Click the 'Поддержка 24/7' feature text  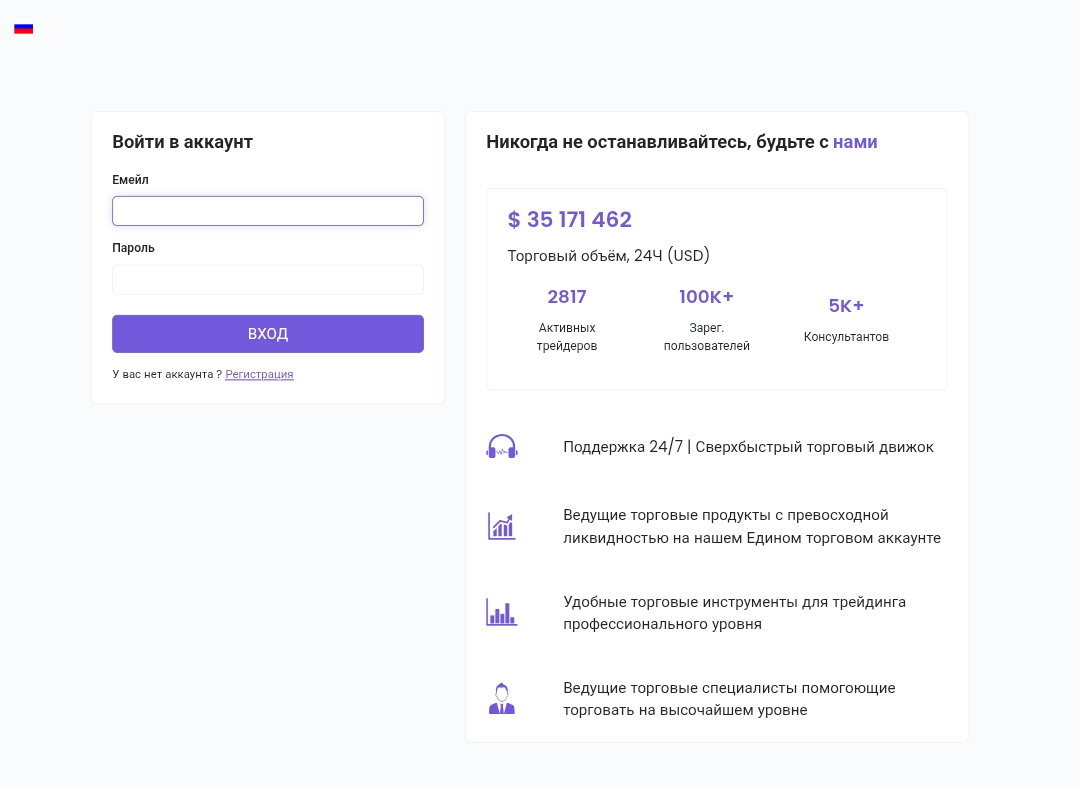(x=749, y=447)
